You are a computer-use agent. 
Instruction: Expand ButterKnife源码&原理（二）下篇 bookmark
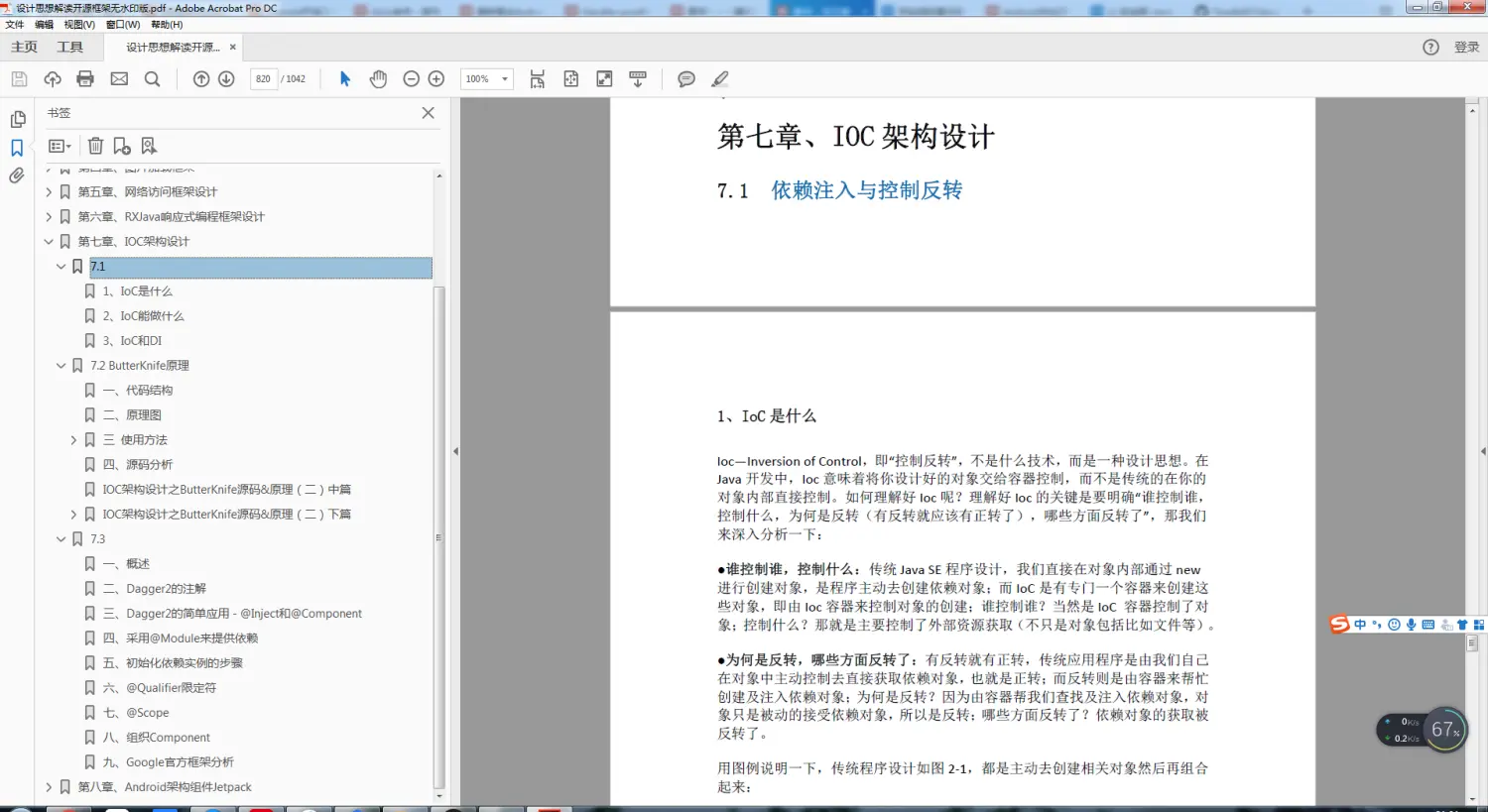pos(73,515)
